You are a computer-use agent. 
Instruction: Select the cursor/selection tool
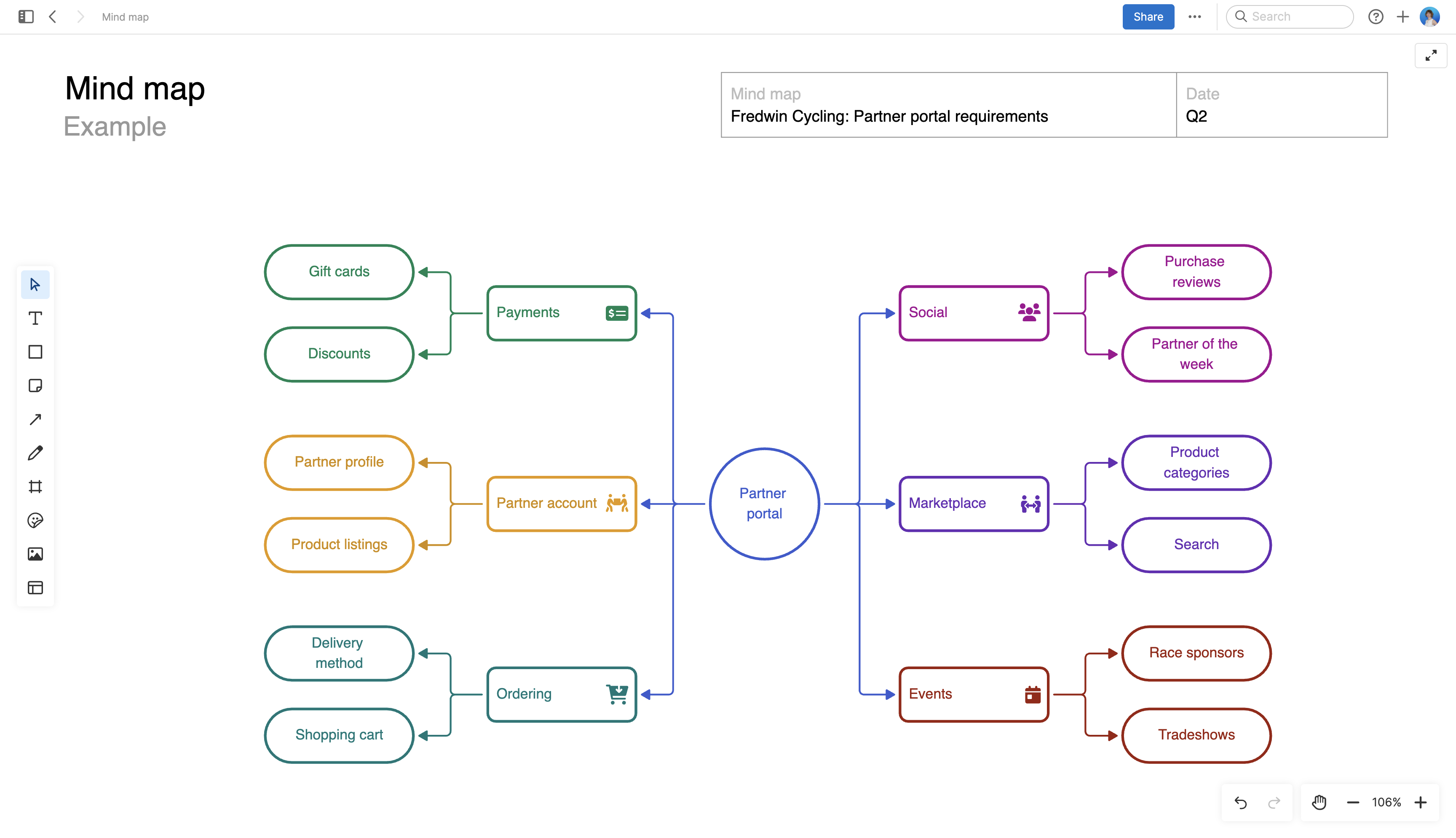(x=35, y=284)
